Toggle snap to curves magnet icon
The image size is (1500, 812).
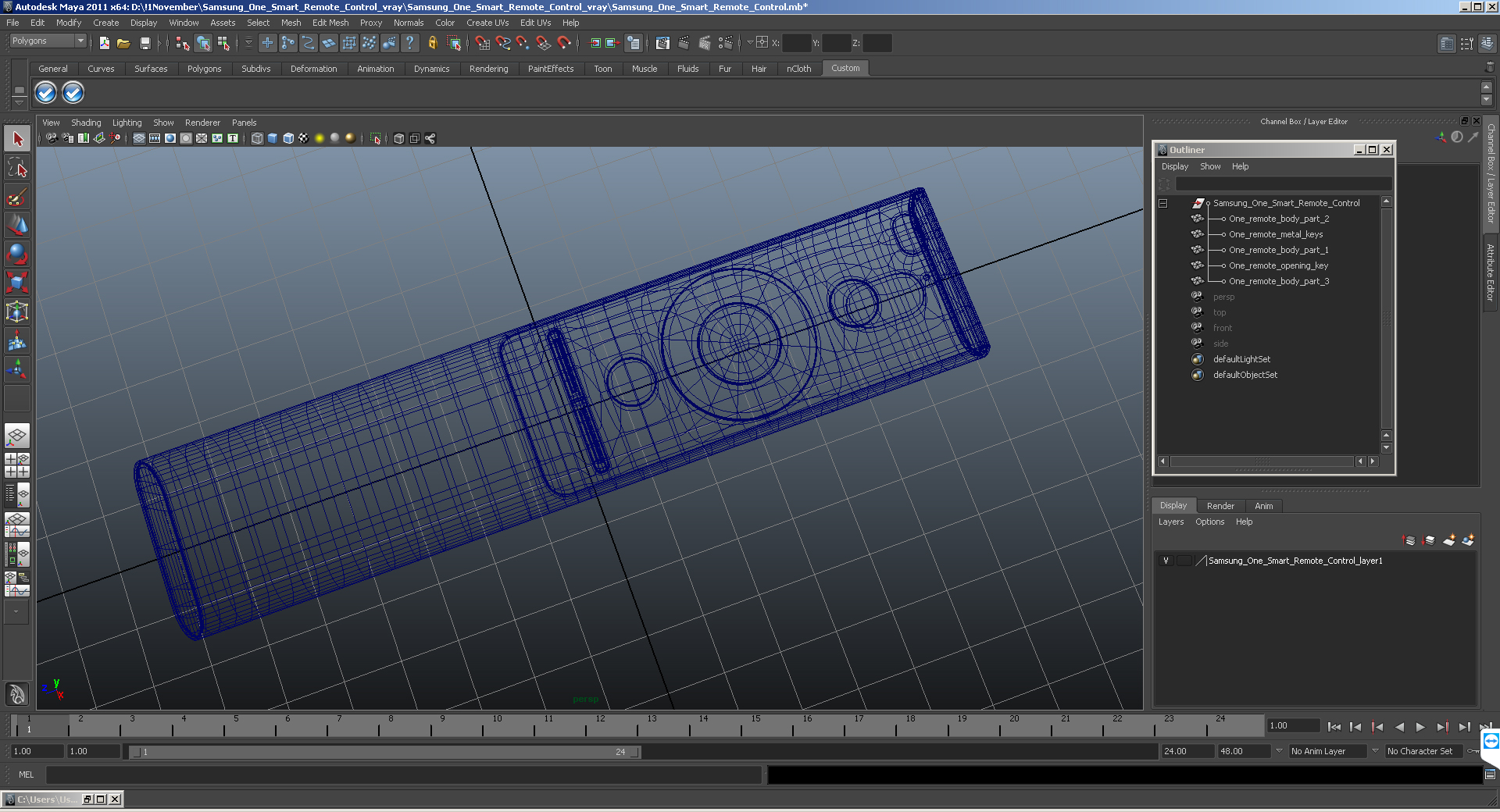(503, 43)
